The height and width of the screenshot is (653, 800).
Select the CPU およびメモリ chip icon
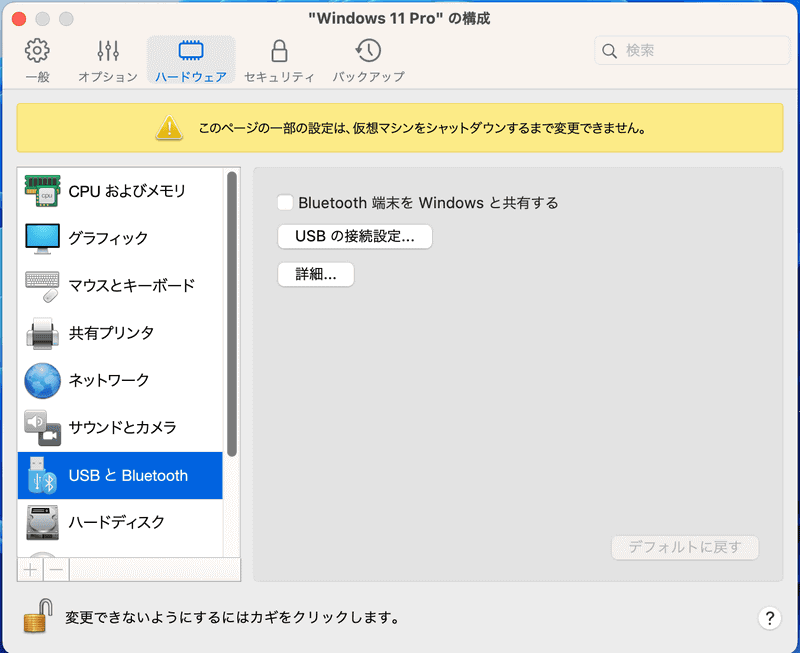click(42, 191)
